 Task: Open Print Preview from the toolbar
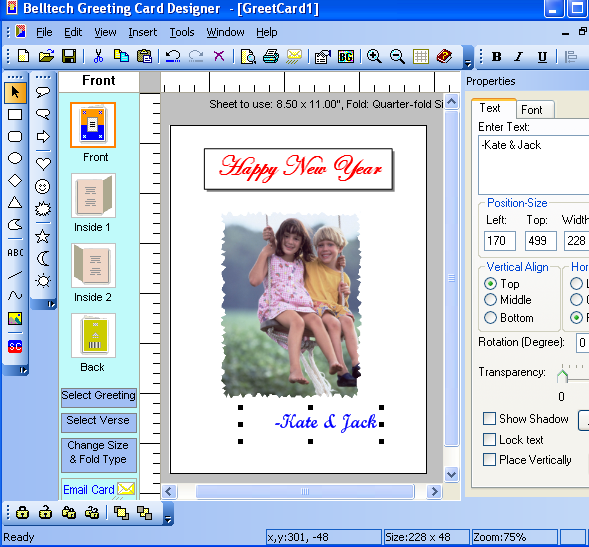(248, 56)
